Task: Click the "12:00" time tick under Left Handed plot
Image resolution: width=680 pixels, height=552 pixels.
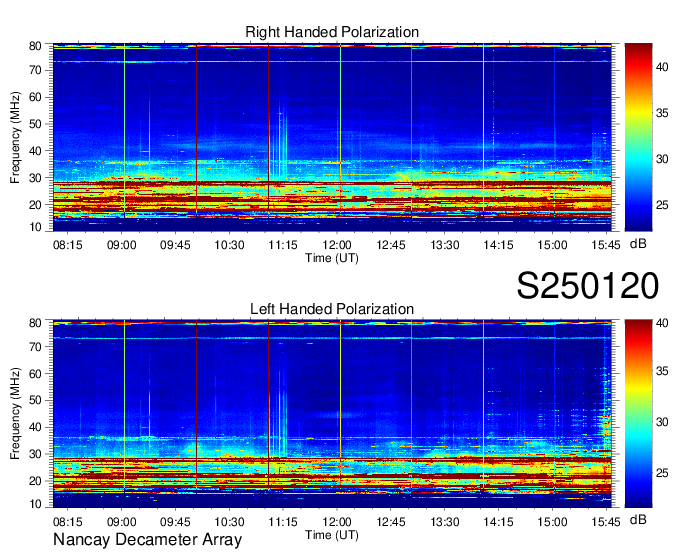Action: 337,522
